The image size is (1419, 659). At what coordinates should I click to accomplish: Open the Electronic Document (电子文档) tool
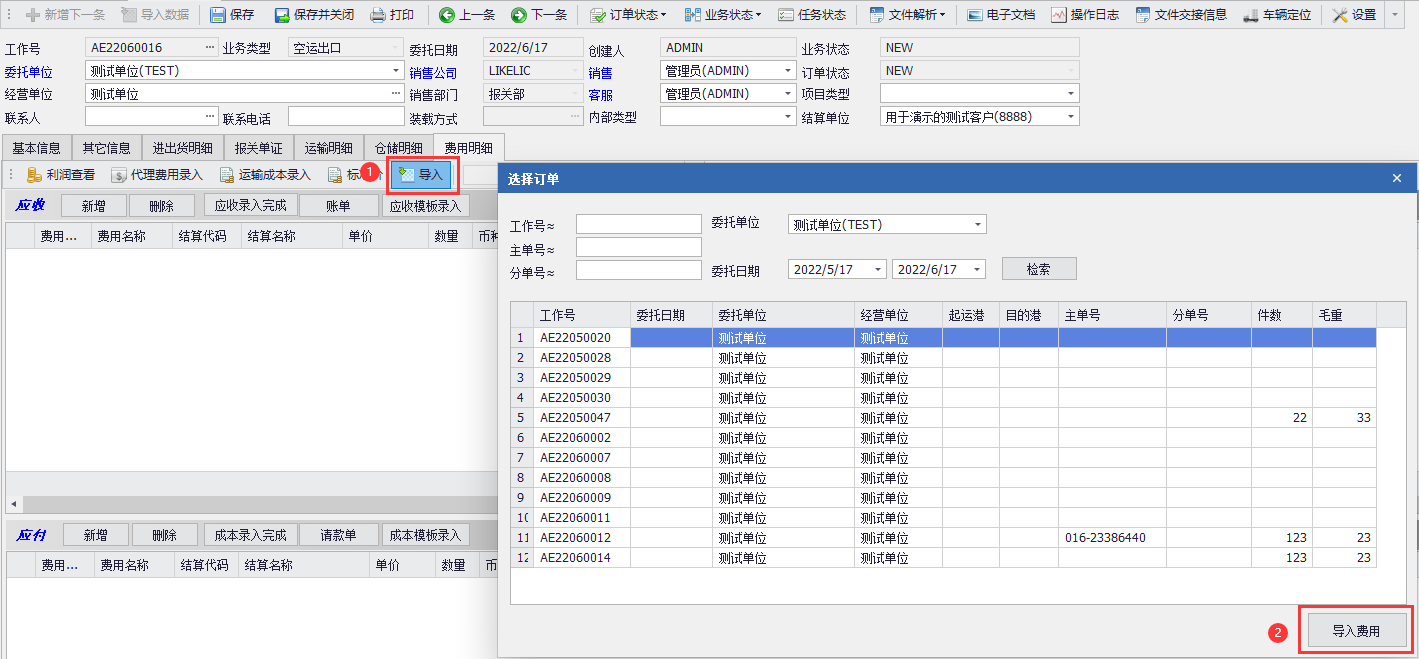click(x=1001, y=15)
